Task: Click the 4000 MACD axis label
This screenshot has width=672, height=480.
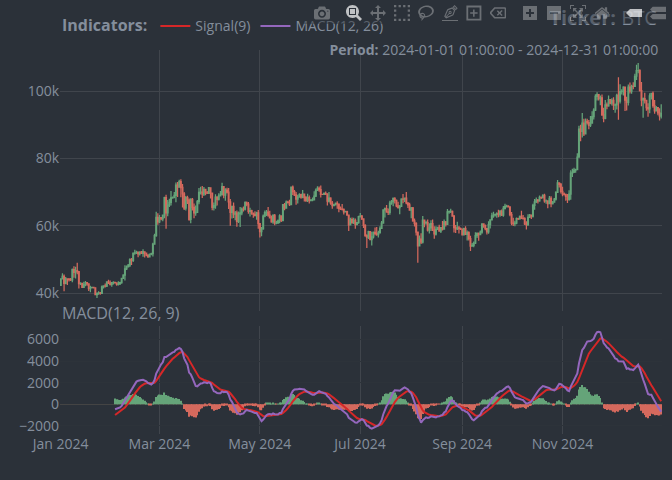Action: (x=43, y=361)
